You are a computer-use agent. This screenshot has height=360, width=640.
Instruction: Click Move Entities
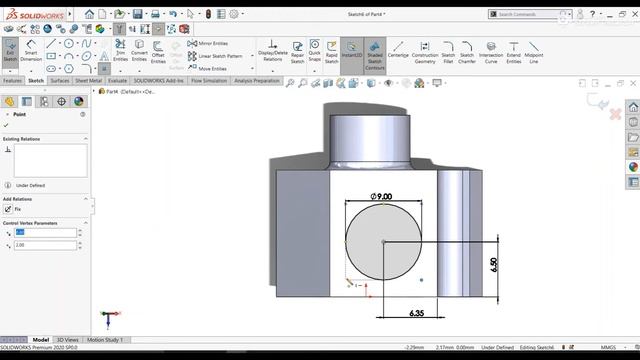(x=207, y=68)
